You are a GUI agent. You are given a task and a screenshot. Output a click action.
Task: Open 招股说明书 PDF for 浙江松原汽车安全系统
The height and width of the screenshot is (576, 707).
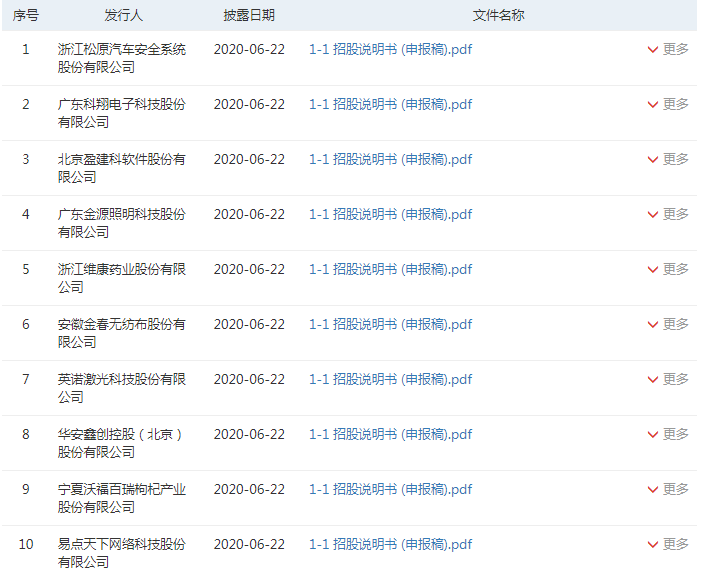(x=390, y=49)
